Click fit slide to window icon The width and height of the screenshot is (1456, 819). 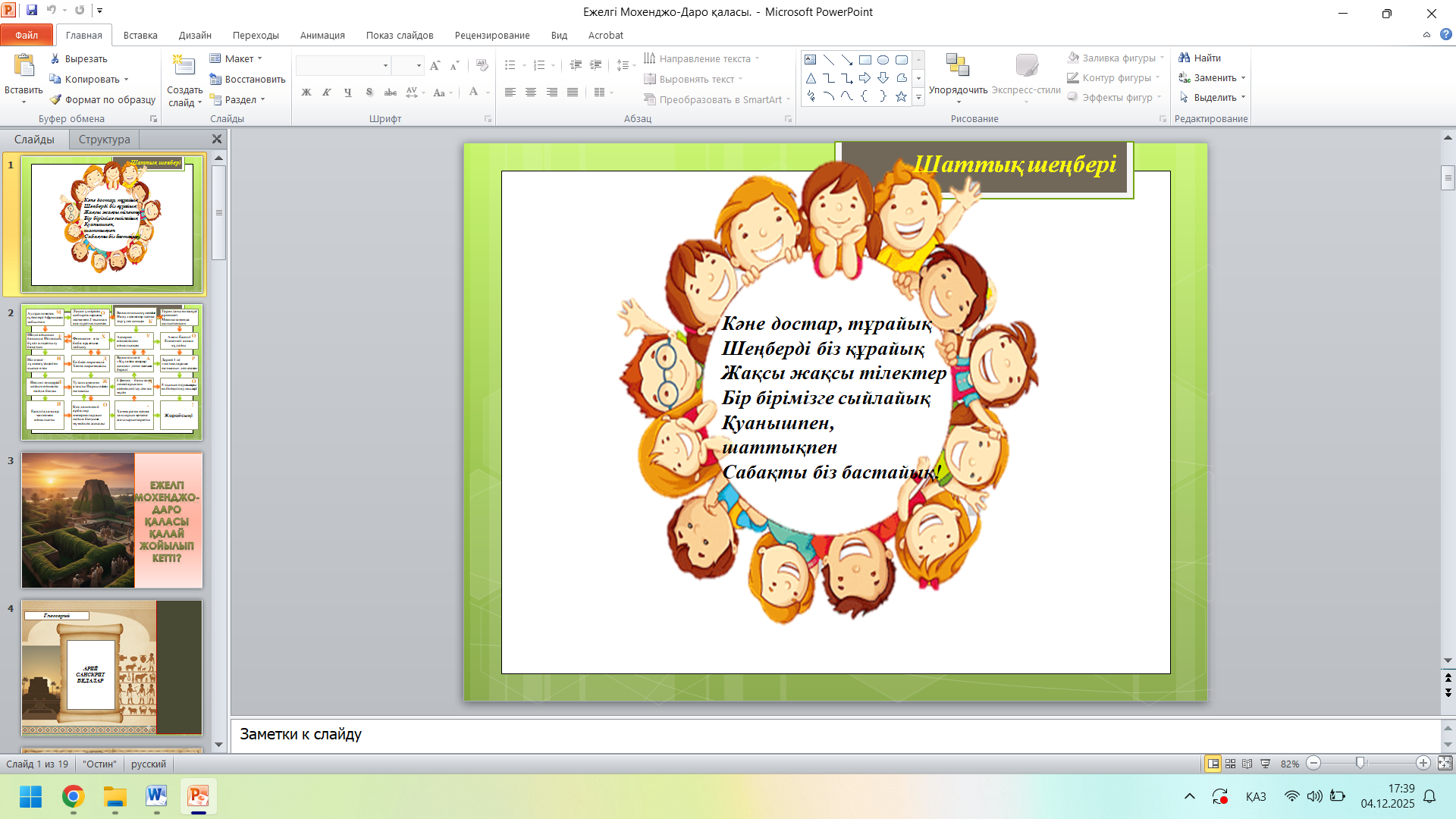1445,764
